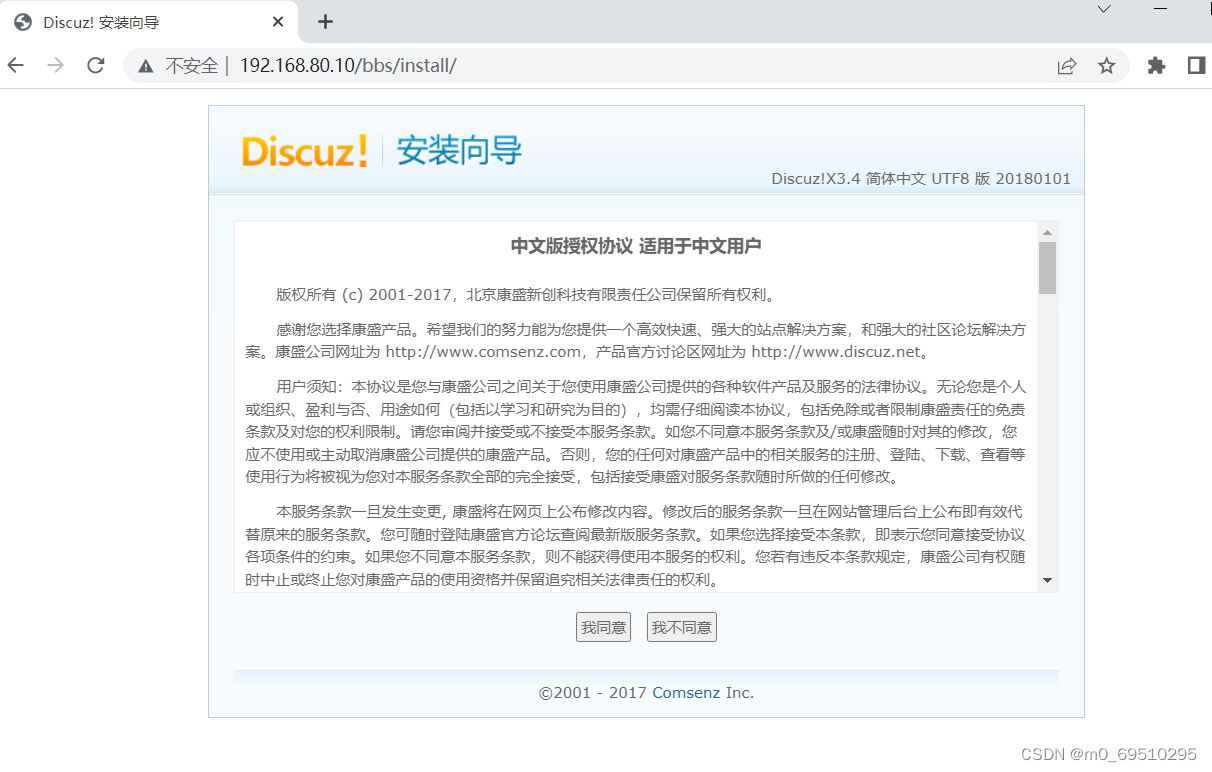Click the not-secure warning triangle icon
Screen dimensions: 1212x772
[x=146, y=66]
